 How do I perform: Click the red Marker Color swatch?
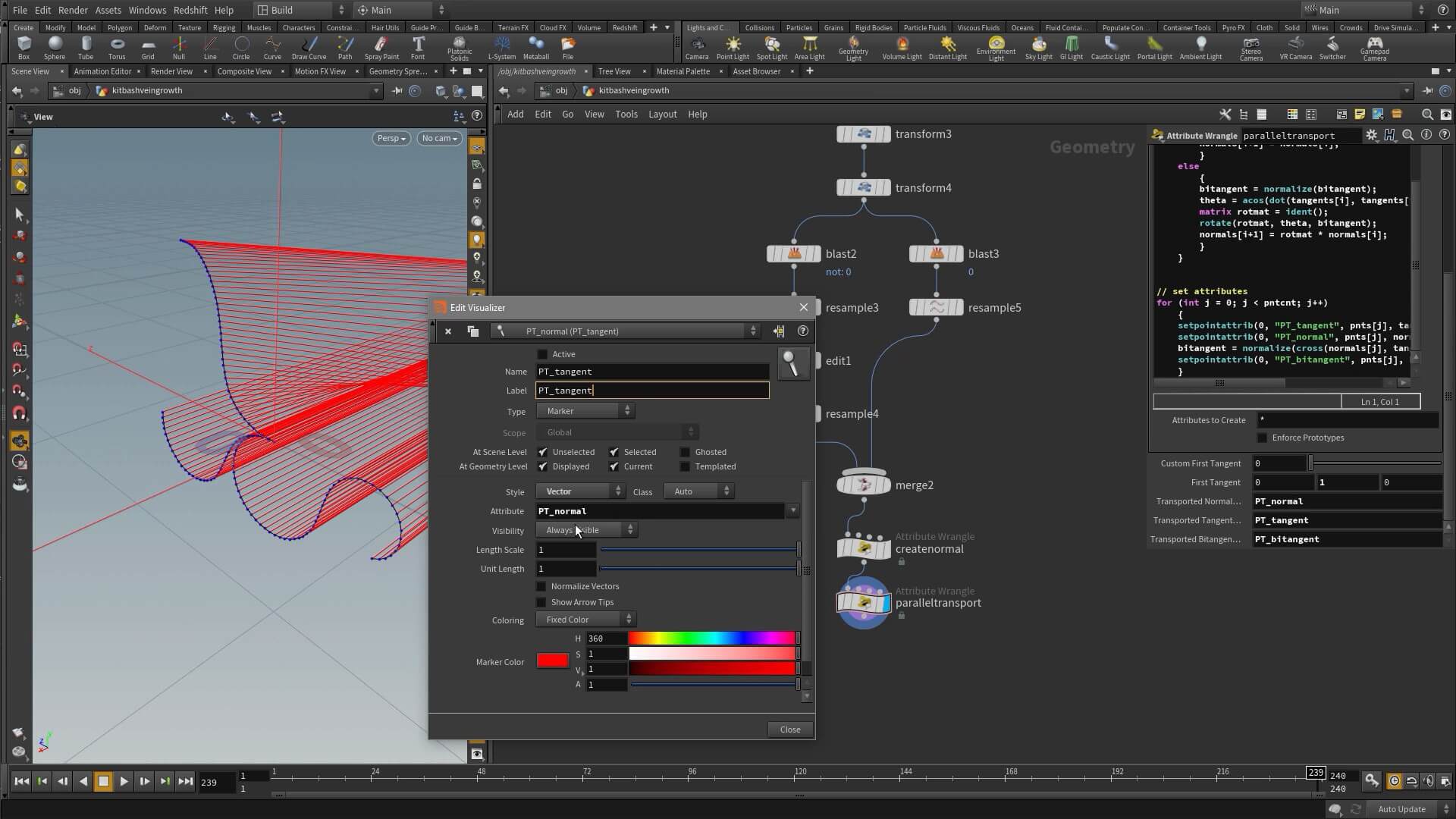tap(553, 661)
